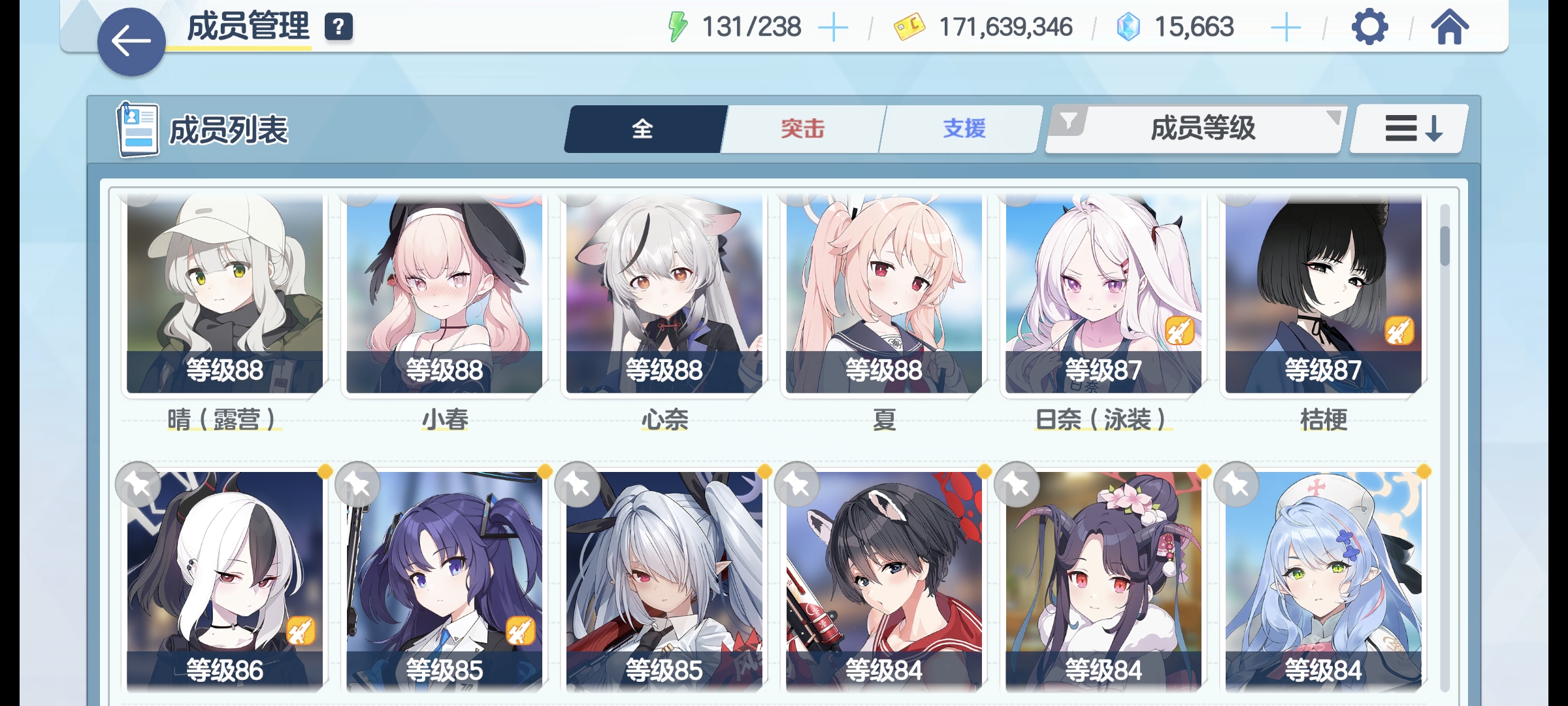The height and width of the screenshot is (706, 1568).
Task: Open the question mark help icon
Action: click(x=338, y=27)
